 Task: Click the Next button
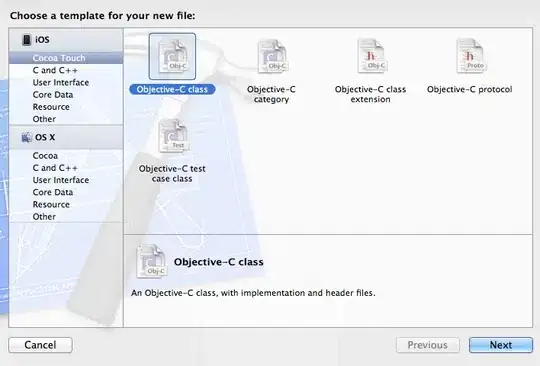point(501,345)
